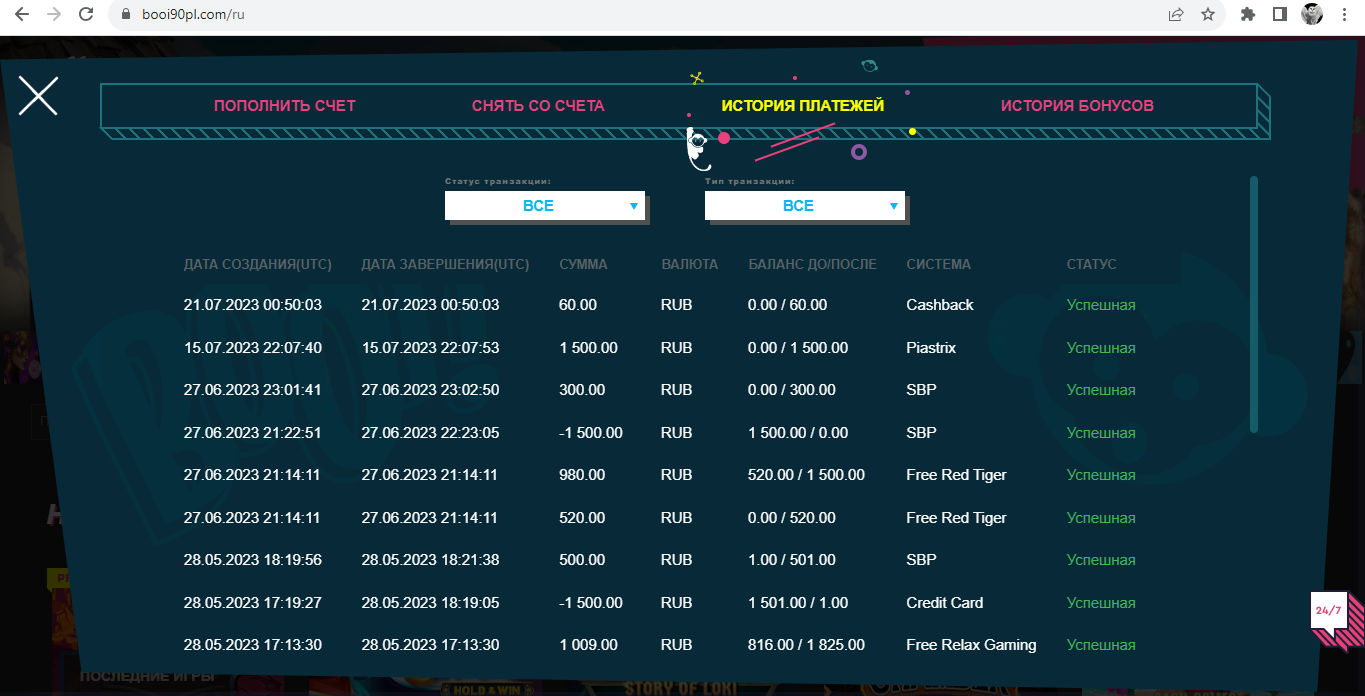Click amount 60.00 cell
Image resolution: width=1365 pixels, height=696 pixels.
pyautogui.click(x=578, y=305)
